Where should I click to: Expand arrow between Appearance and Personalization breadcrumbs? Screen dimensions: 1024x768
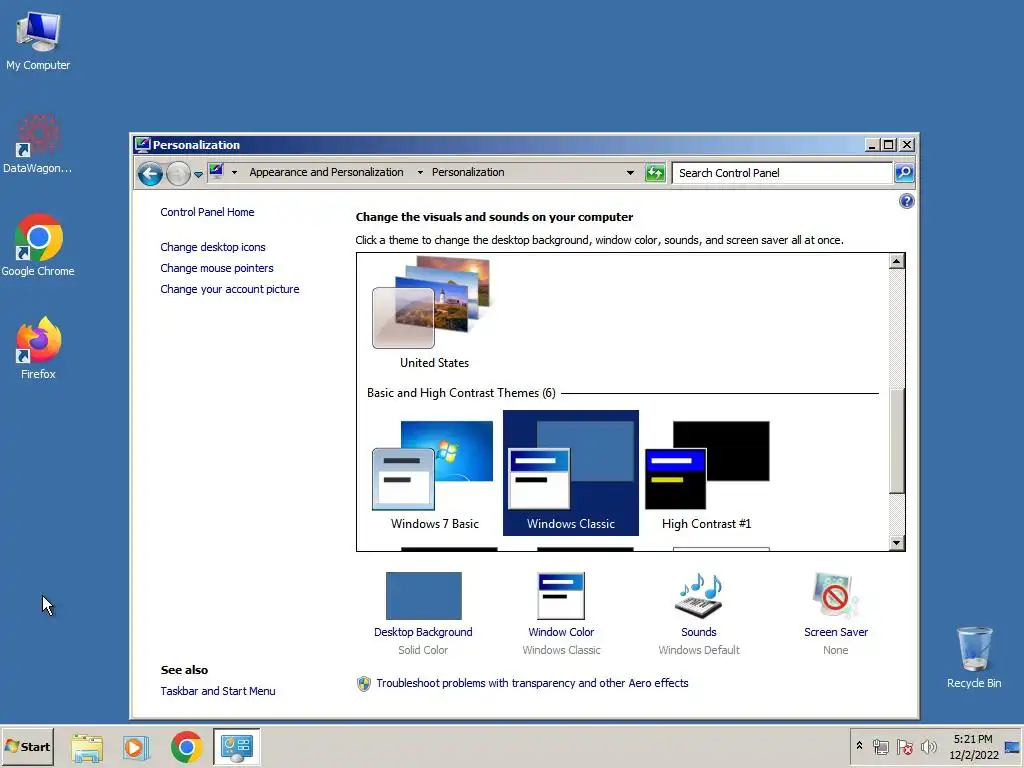pos(420,172)
